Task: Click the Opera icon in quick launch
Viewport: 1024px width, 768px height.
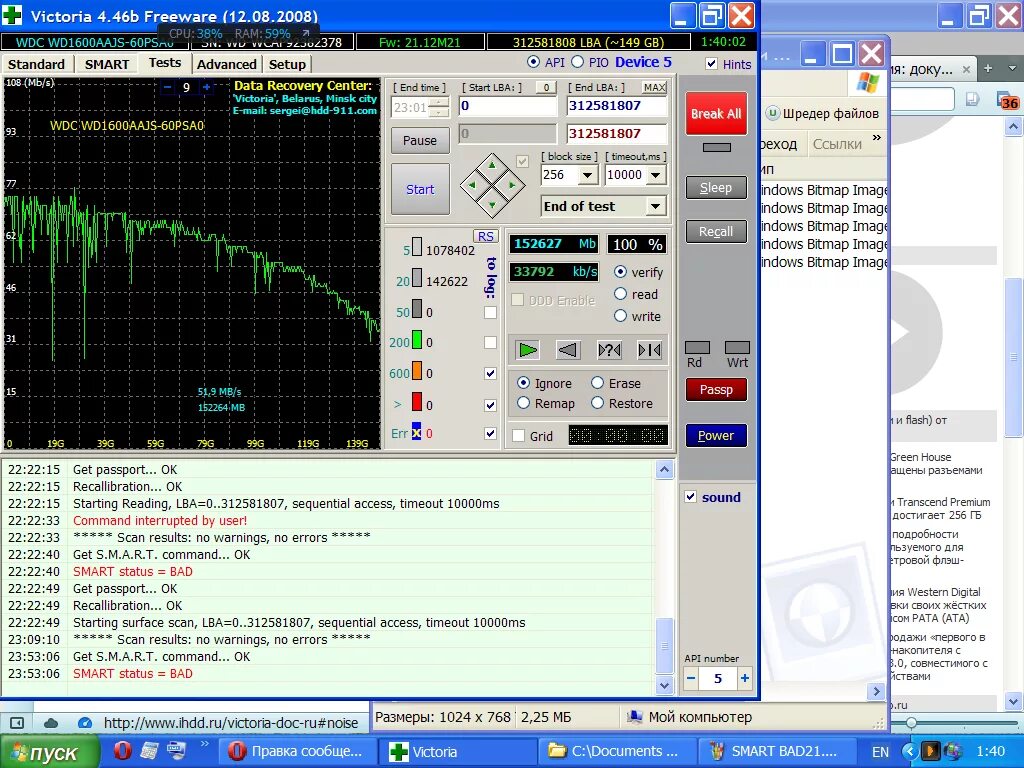Action: (122, 750)
